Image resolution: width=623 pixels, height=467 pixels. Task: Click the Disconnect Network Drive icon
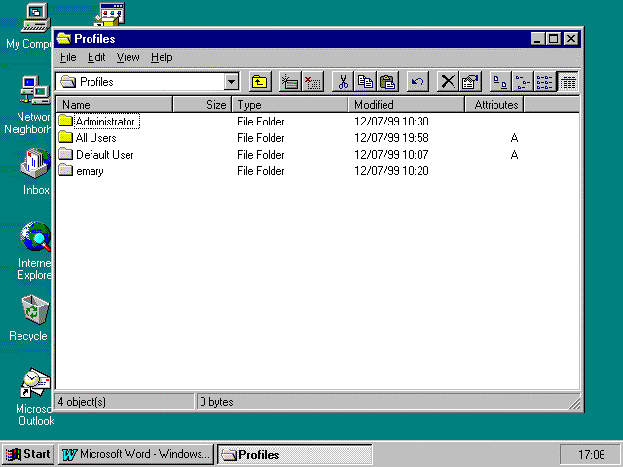point(312,82)
